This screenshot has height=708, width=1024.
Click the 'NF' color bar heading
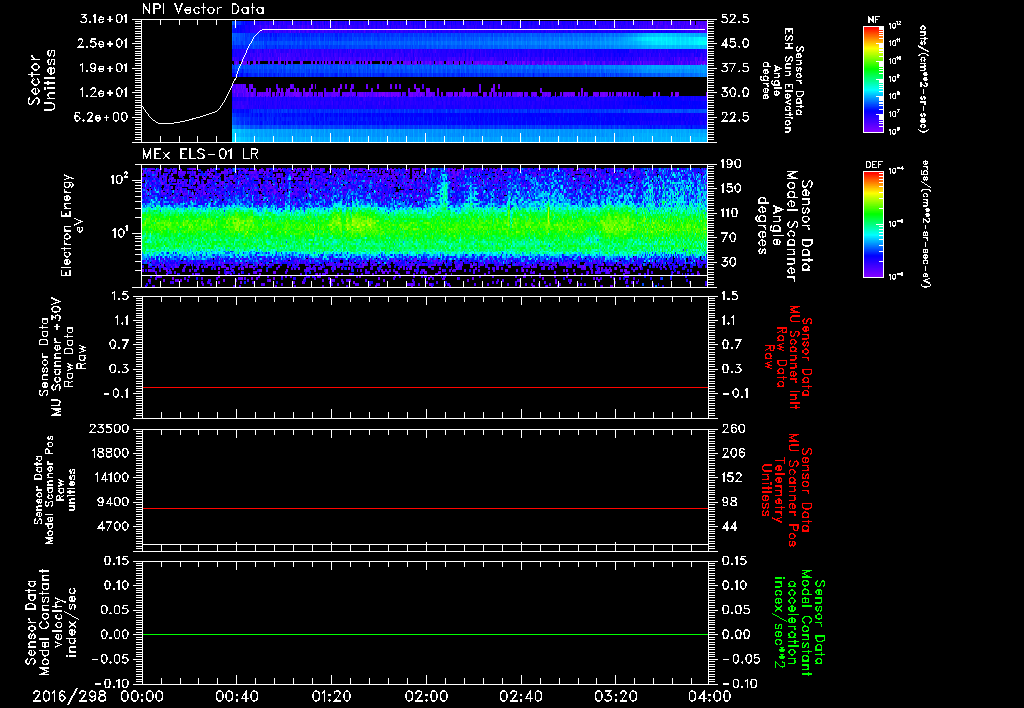click(873, 20)
